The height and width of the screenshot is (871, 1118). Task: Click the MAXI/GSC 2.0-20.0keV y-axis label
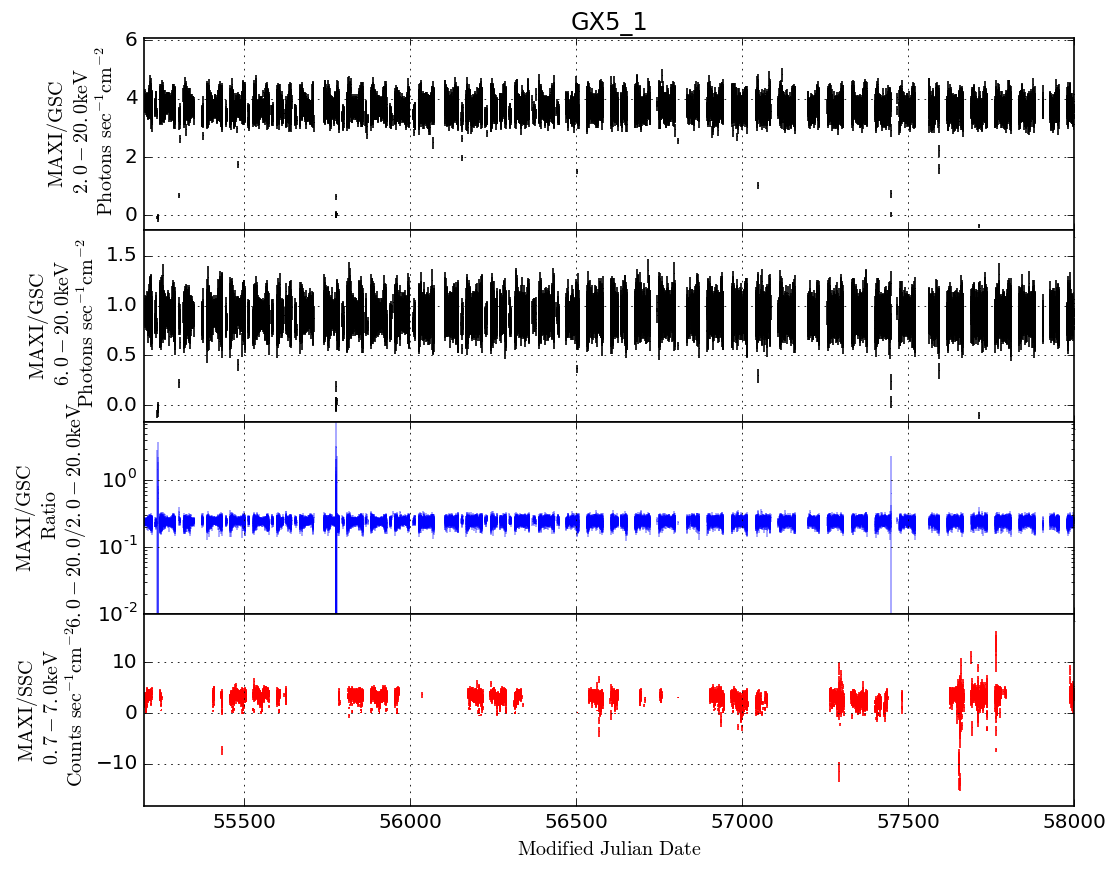point(80,134)
